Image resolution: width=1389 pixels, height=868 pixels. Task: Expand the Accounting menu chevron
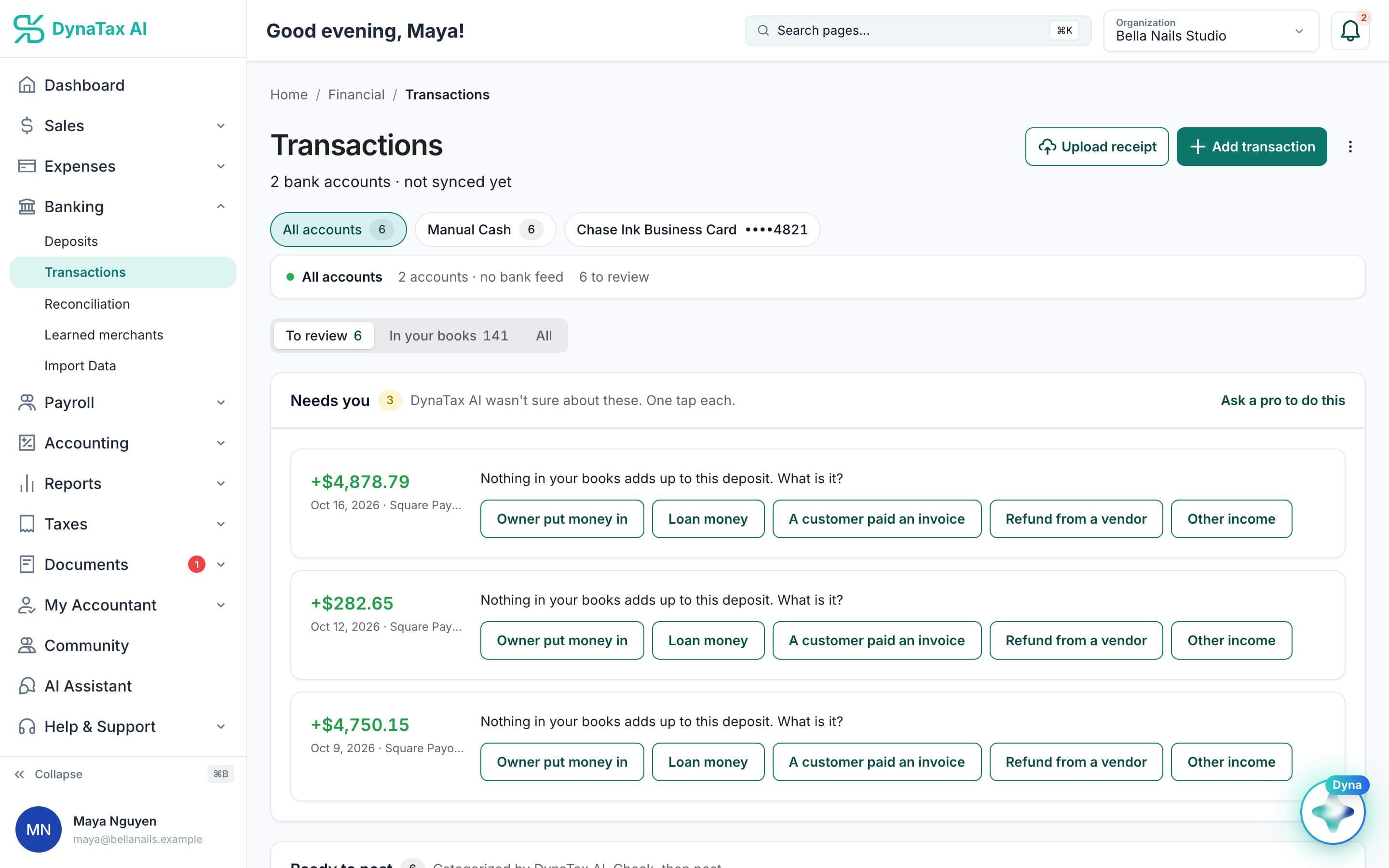[x=220, y=443]
